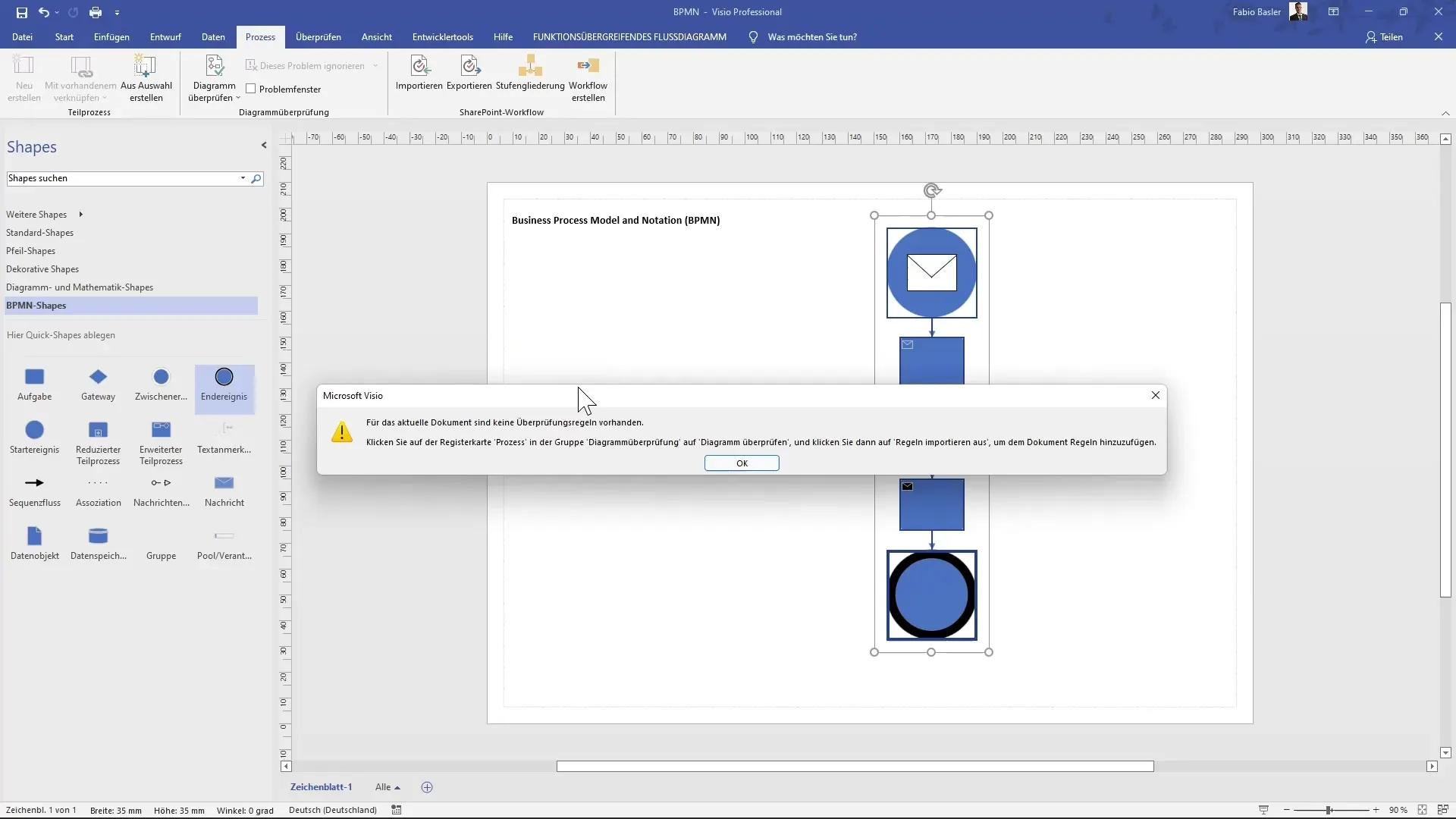Image resolution: width=1456 pixels, height=819 pixels.
Task: Select the Nachricht envelope shape
Action: pos(224,491)
